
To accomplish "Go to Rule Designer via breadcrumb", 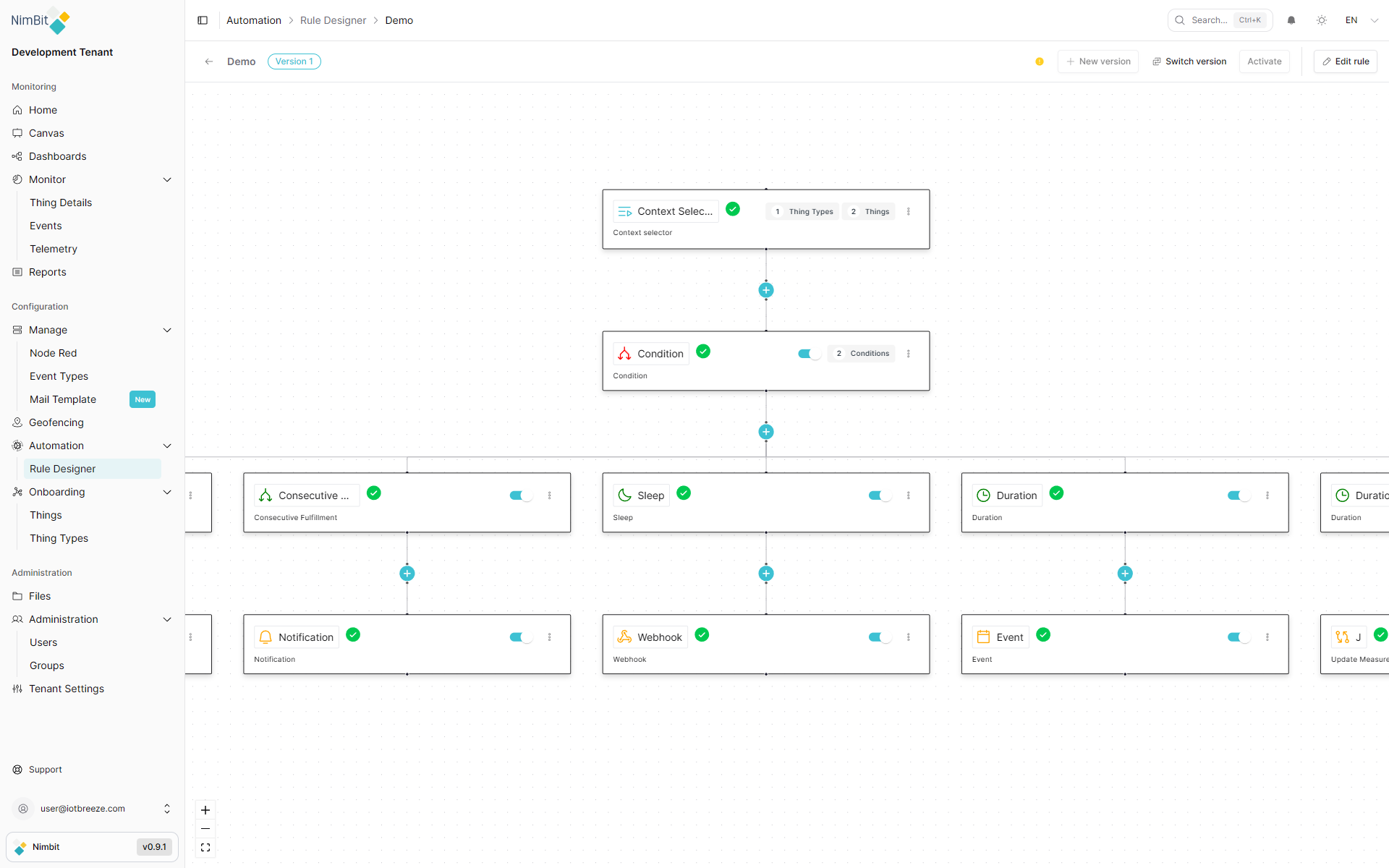I will click(x=333, y=20).
